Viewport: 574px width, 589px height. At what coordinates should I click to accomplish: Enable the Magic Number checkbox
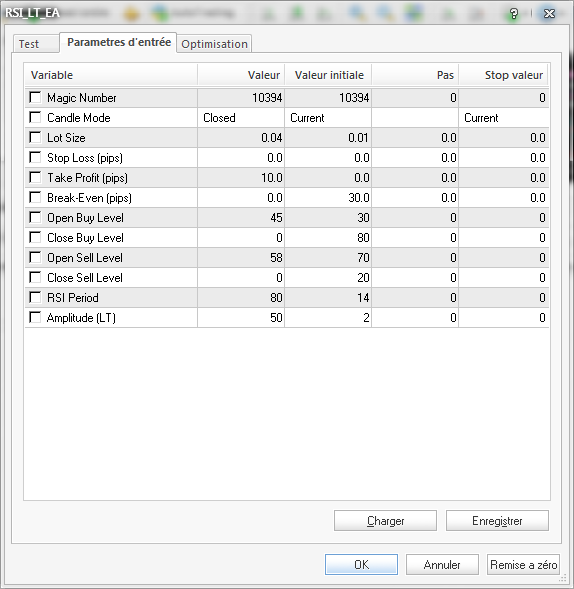click(35, 97)
